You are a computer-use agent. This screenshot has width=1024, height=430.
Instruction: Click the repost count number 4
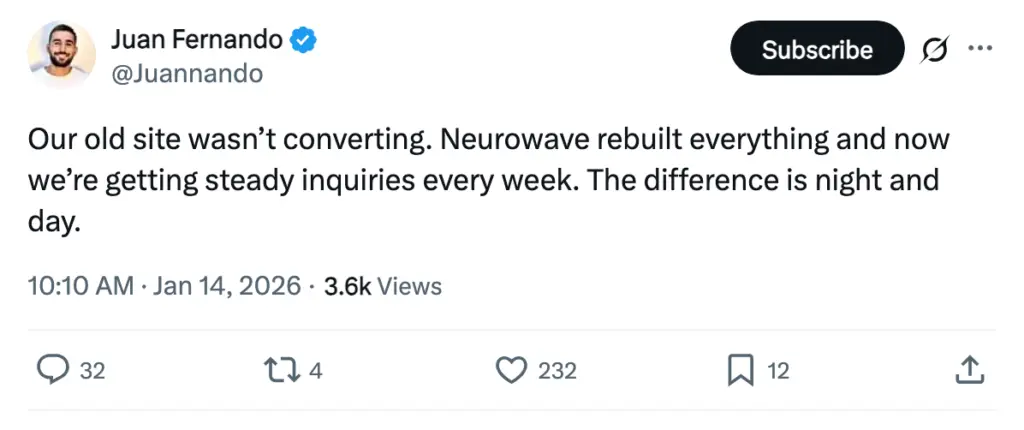pos(316,371)
